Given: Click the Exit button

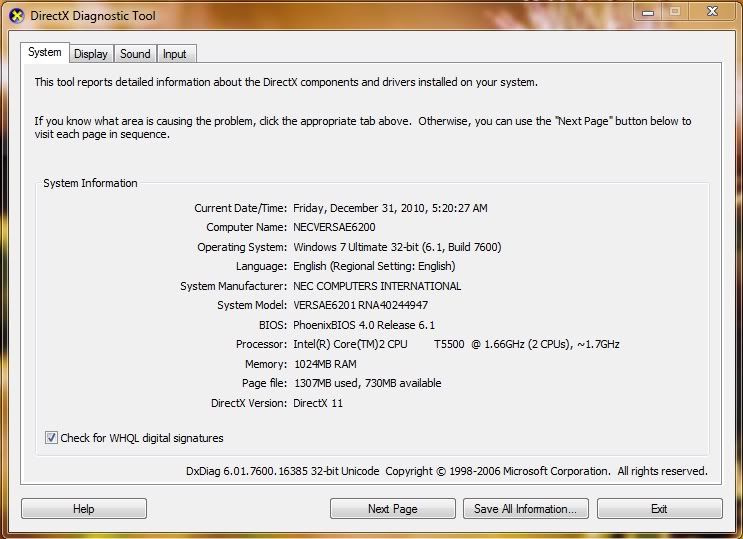Looking at the screenshot, I should (660, 509).
